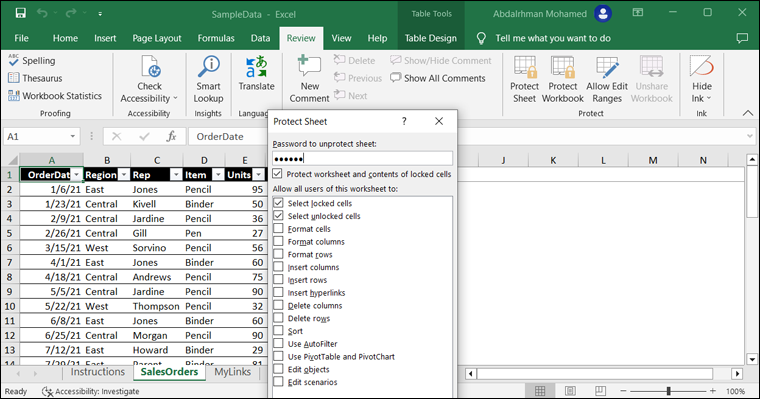Image resolution: width=760 pixels, height=399 pixels.
Task: Switch to Normal view icon
Action: [540, 391]
